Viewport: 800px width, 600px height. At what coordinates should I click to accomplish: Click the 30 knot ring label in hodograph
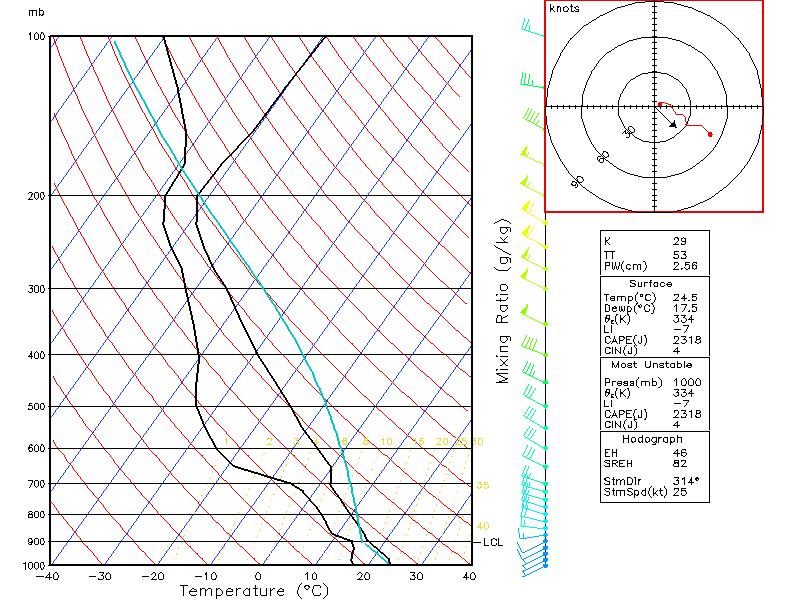(629, 132)
